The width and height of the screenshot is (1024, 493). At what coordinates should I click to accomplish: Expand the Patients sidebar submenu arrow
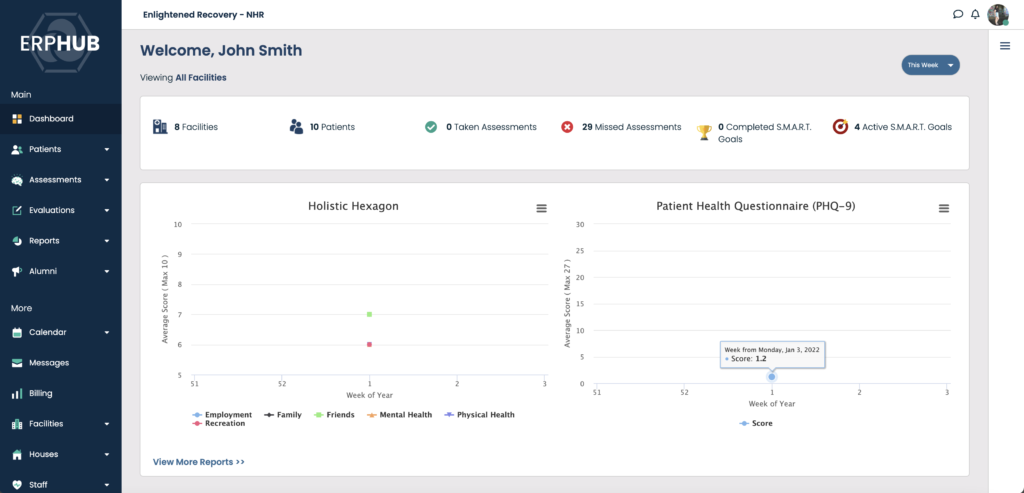tap(106, 150)
